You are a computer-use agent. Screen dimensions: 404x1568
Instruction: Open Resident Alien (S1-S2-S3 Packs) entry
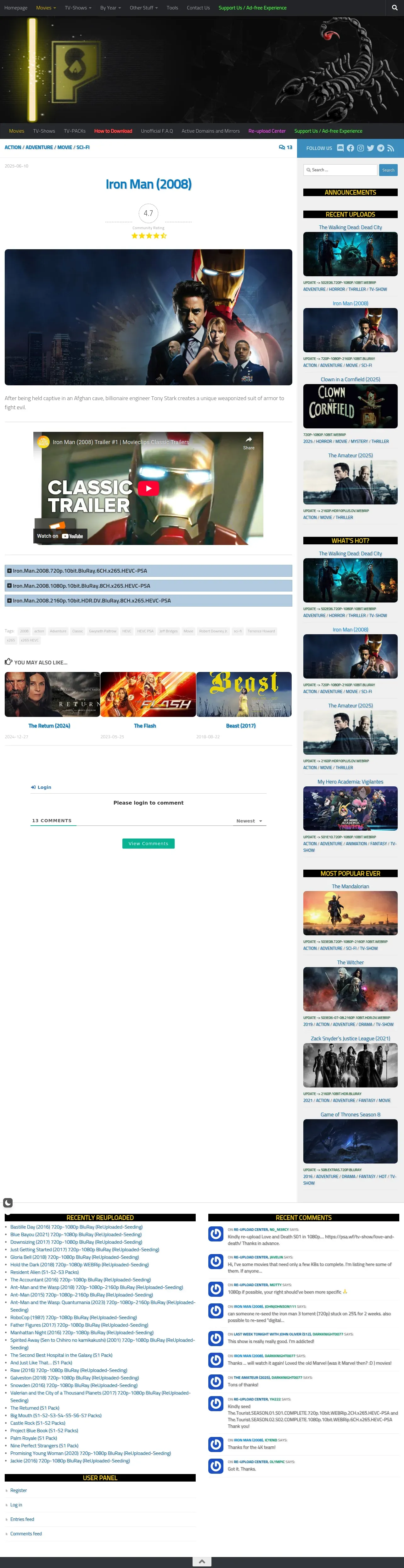pos(44,1272)
